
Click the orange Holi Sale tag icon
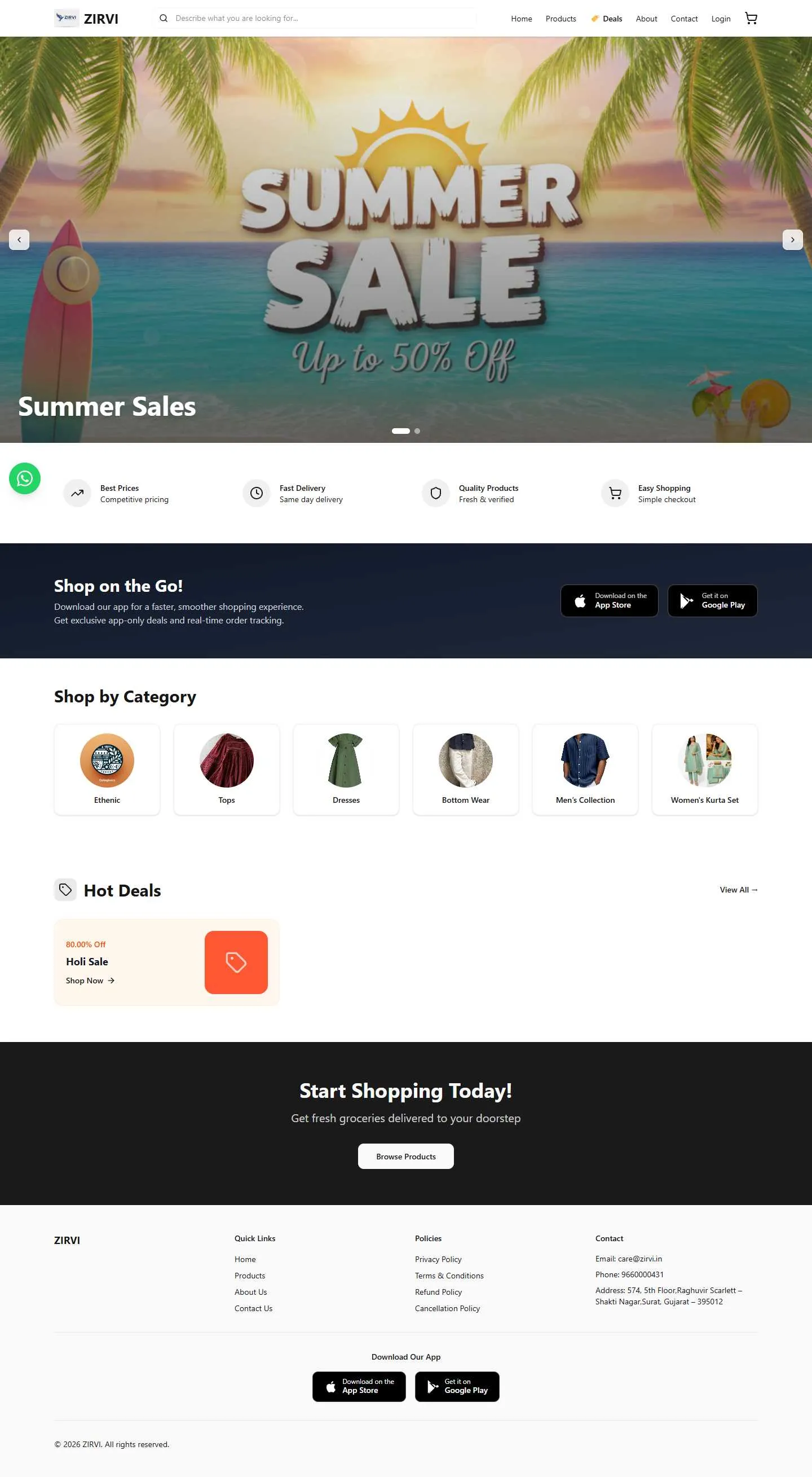tap(236, 962)
